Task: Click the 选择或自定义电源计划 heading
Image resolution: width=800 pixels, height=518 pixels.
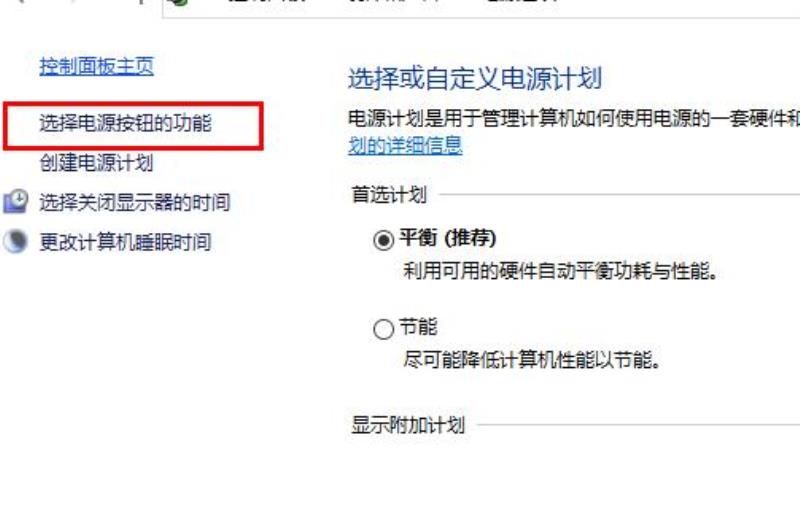Action: pyautogui.click(x=475, y=79)
